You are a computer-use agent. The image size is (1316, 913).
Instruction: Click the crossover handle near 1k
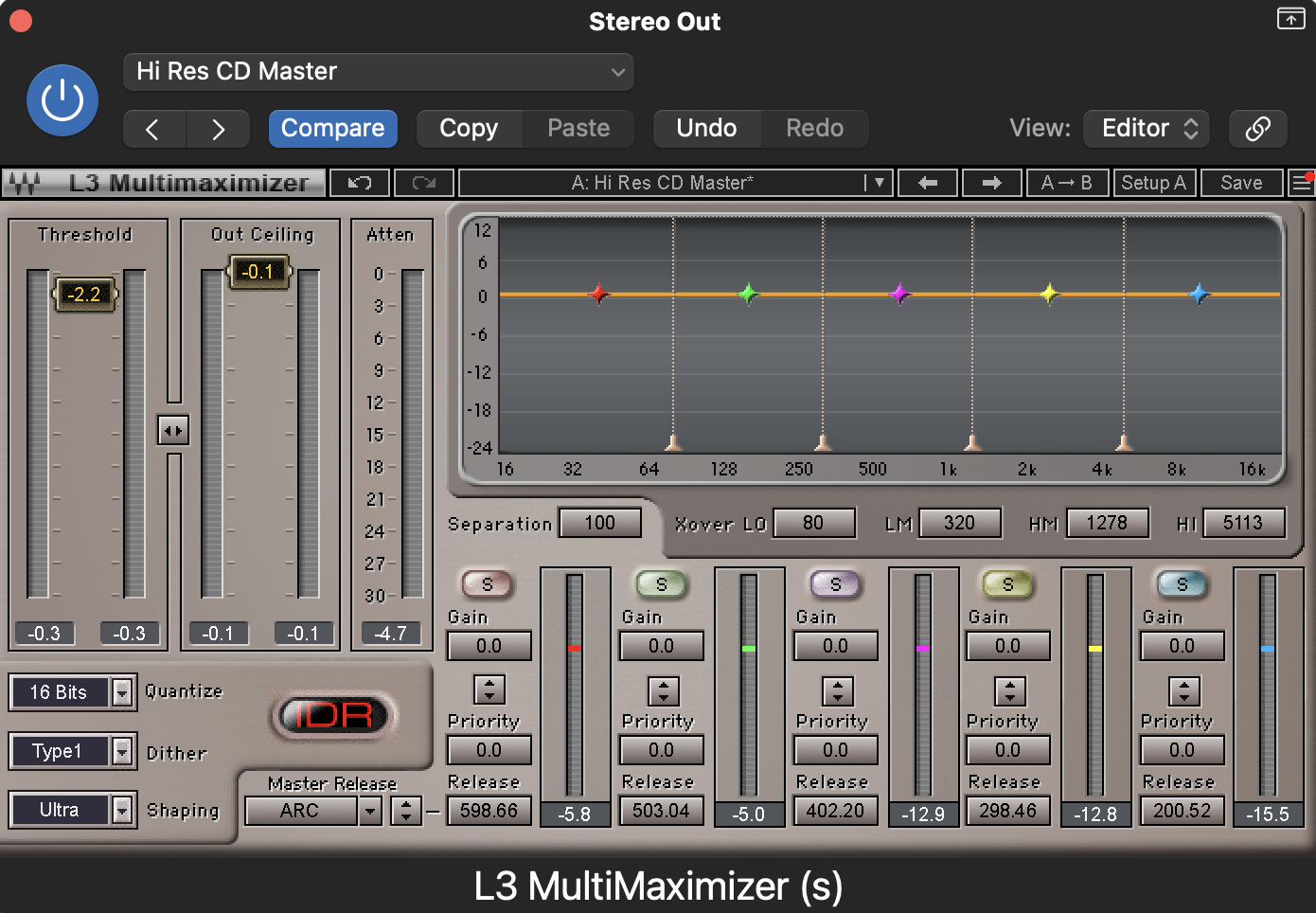(x=972, y=442)
